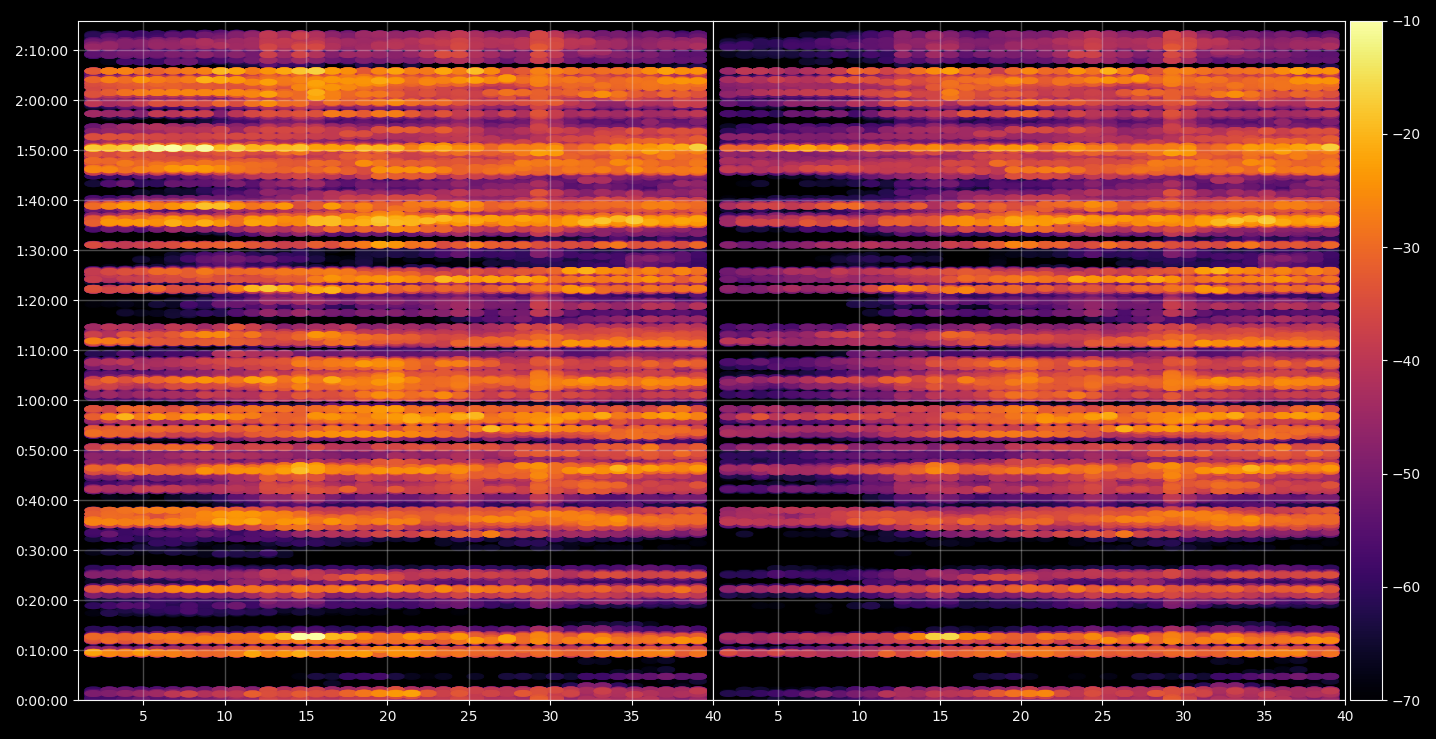Image resolution: width=1436 pixels, height=739 pixels.
Task: Click the right heatmap's x-axis label 15
Action: tap(939, 716)
